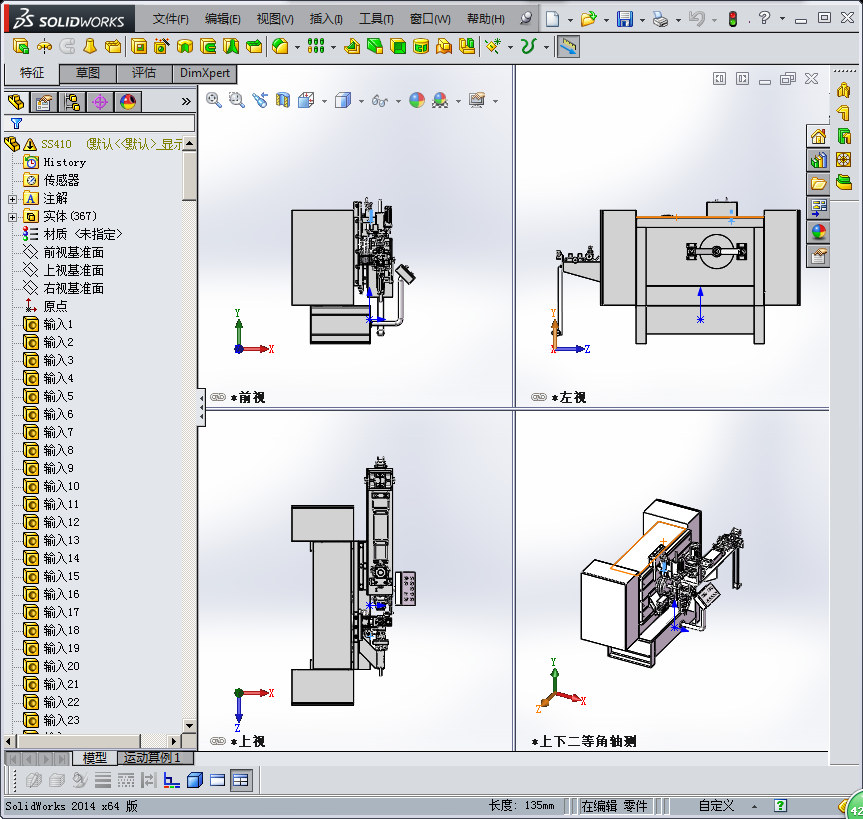Switch to the 草图 tab
Viewport: 863px width, 819px height.
coord(88,73)
